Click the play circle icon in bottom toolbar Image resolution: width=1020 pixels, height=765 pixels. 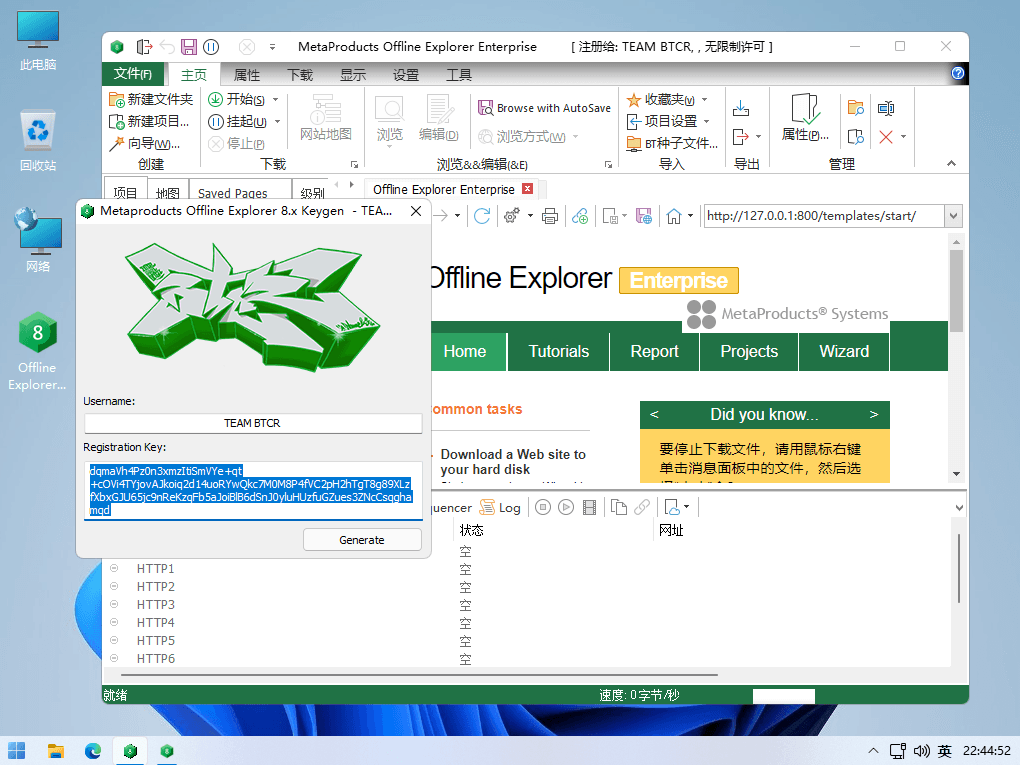566,507
